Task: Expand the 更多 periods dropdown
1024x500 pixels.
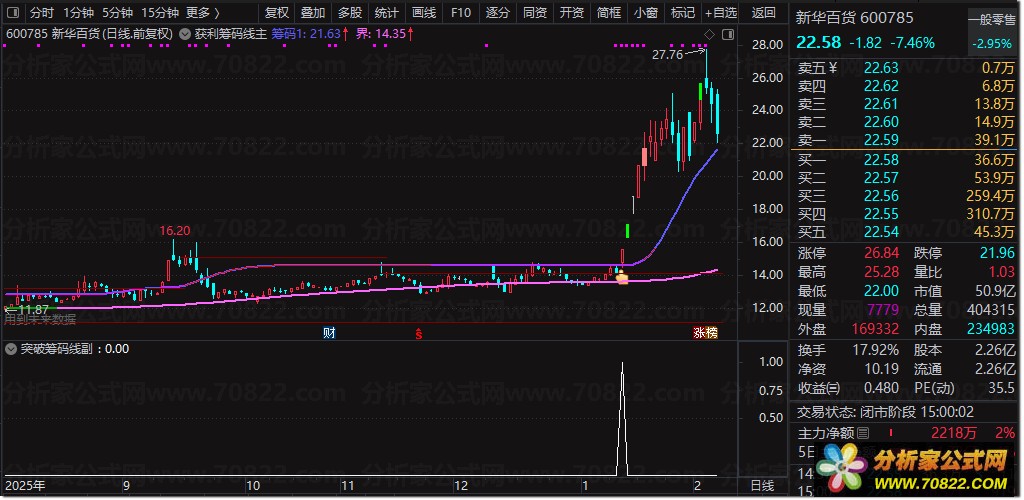Action: pos(202,12)
